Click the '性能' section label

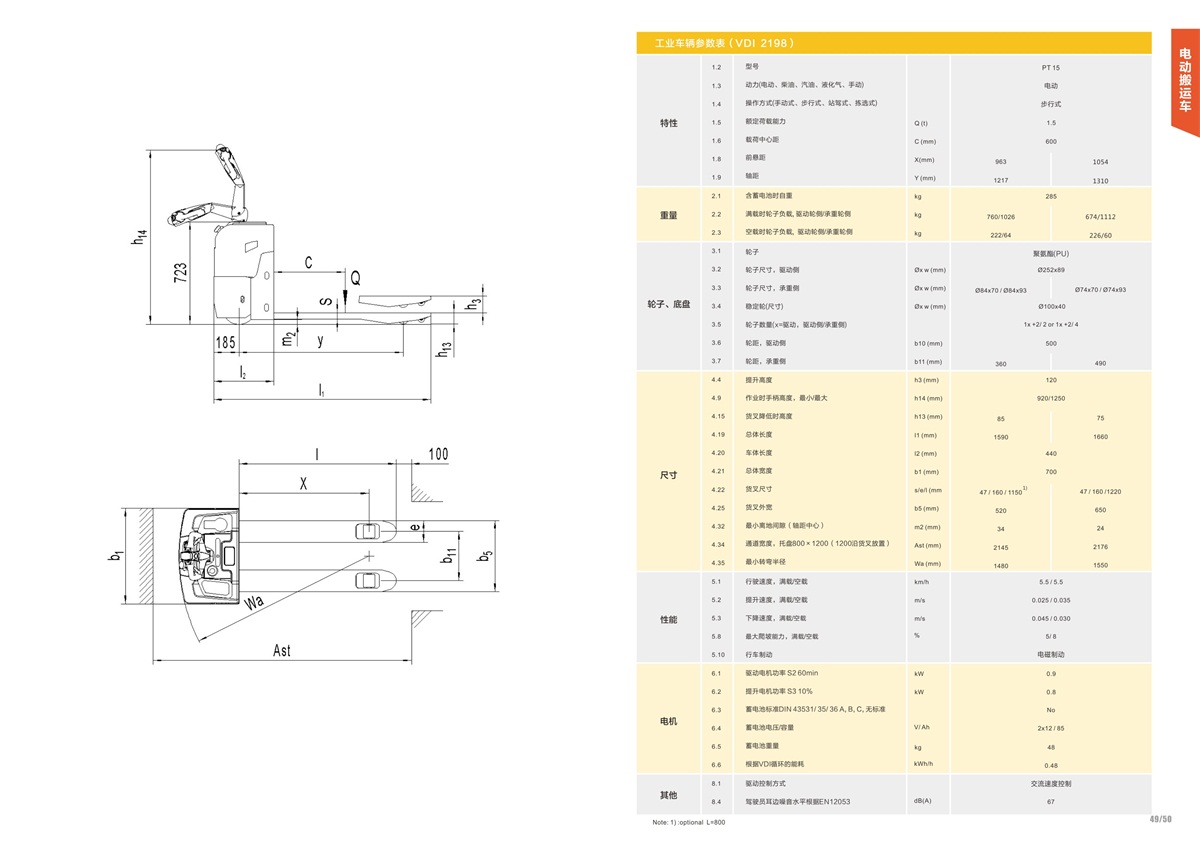[x=668, y=620]
